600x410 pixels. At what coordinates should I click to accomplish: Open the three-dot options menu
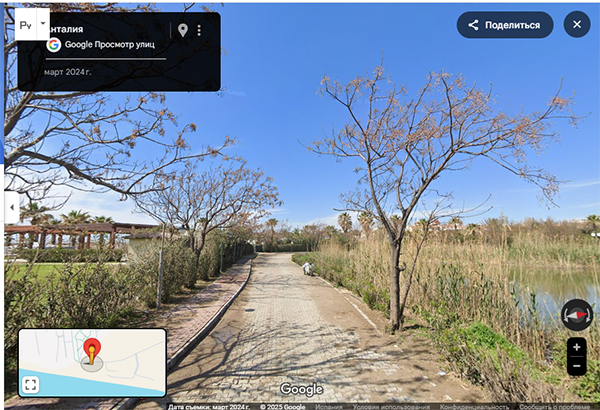coord(199,30)
